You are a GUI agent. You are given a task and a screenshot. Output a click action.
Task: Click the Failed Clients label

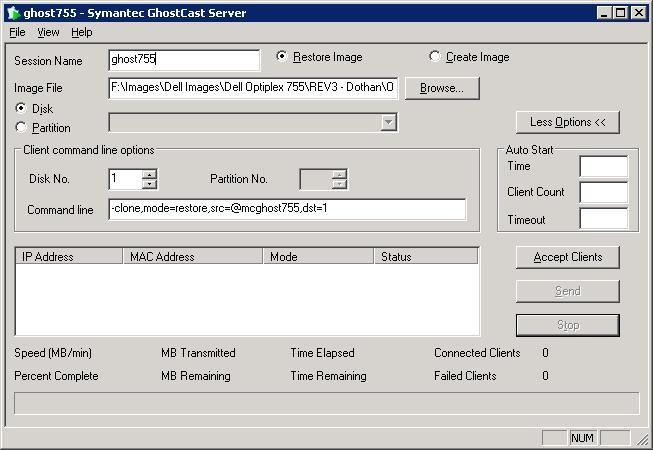pos(465,376)
